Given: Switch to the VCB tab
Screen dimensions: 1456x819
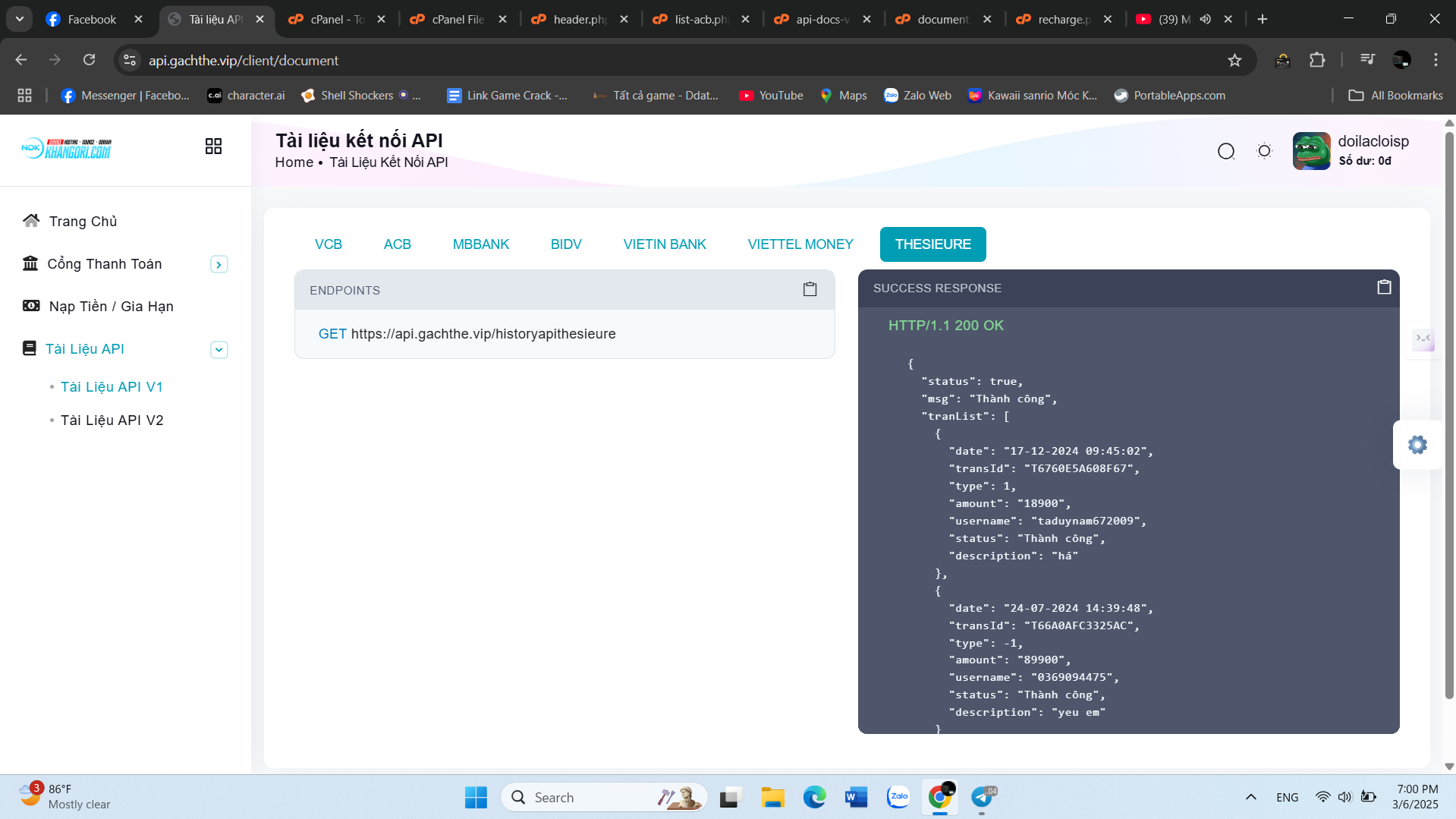Looking at the screenshot, I should coord(328,244).
